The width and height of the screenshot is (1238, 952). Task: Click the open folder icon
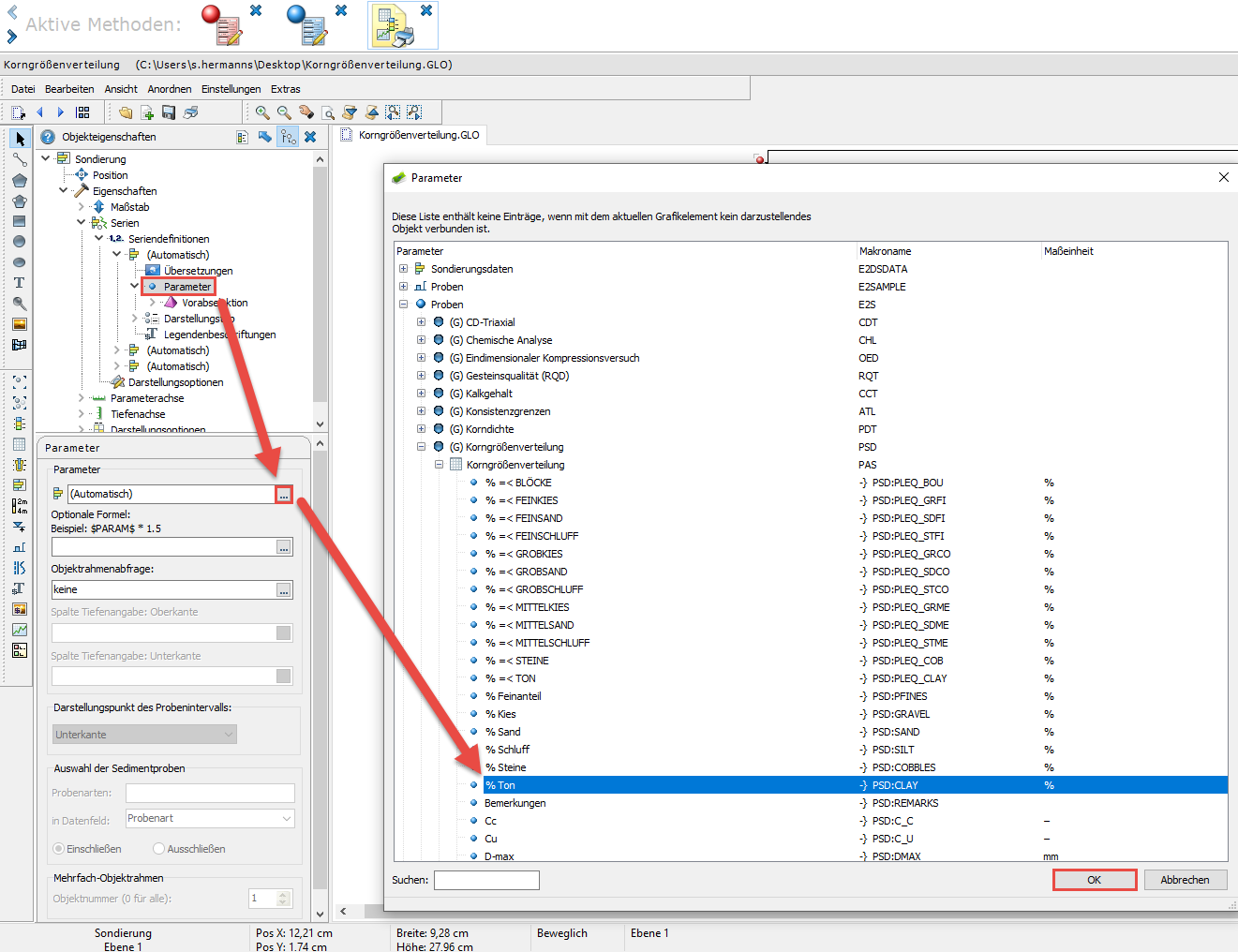126,112
